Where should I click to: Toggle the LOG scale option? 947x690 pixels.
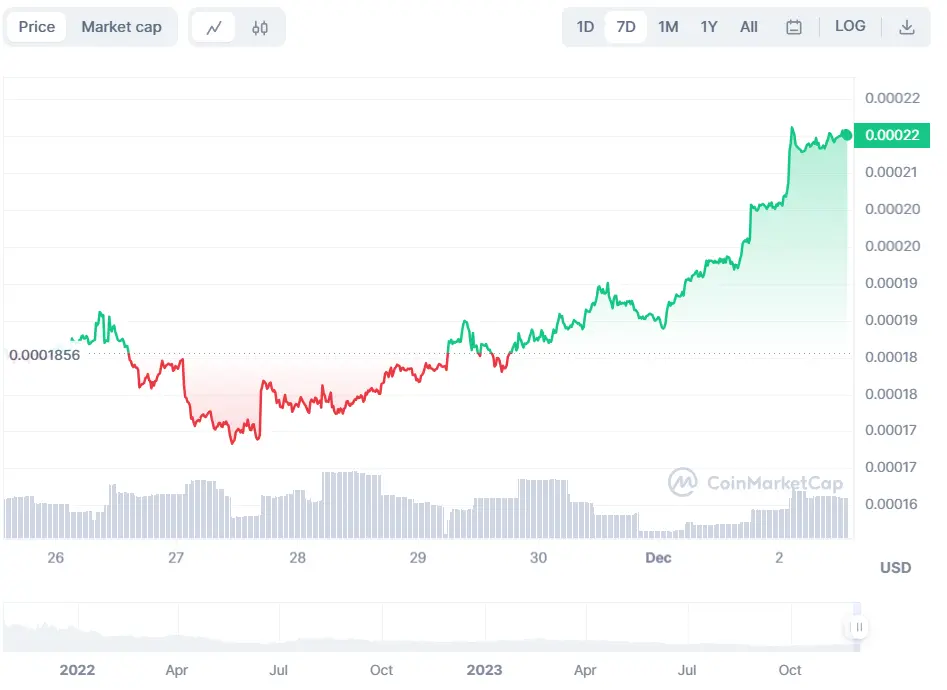point(850,26)
